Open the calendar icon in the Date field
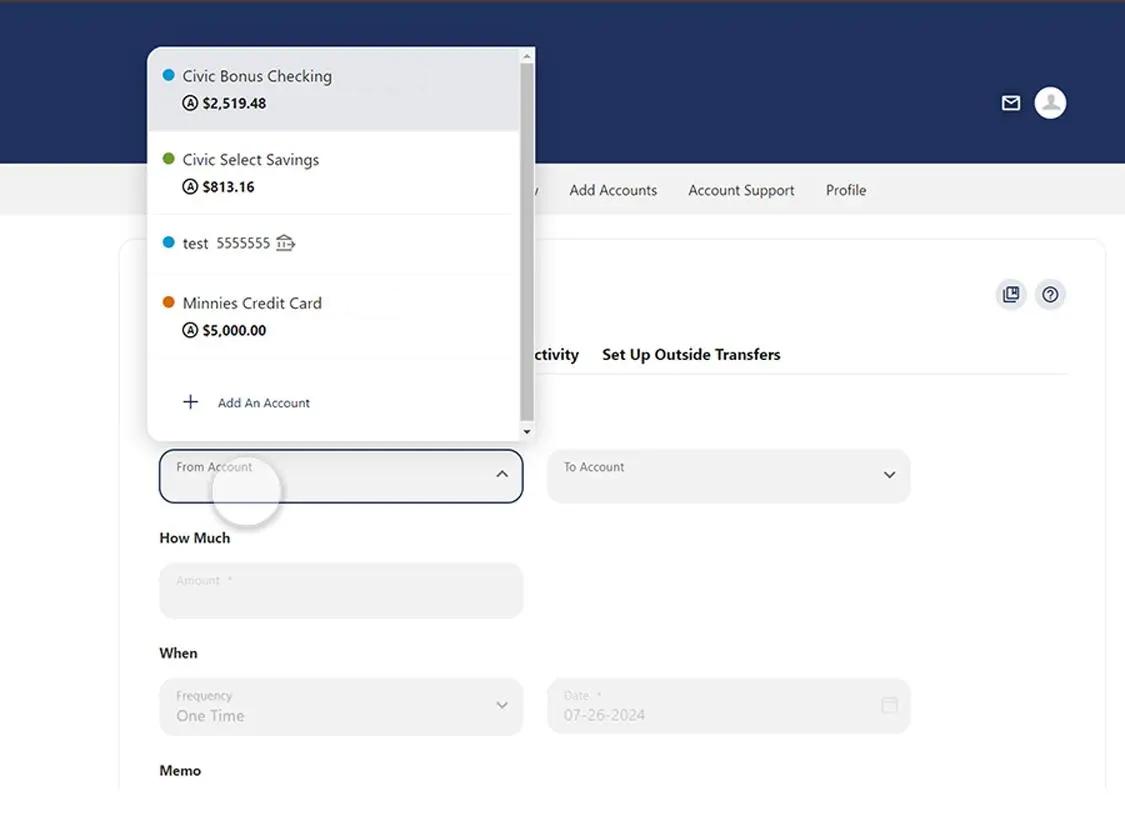The image size is (1125, 836). click(889, 705)
